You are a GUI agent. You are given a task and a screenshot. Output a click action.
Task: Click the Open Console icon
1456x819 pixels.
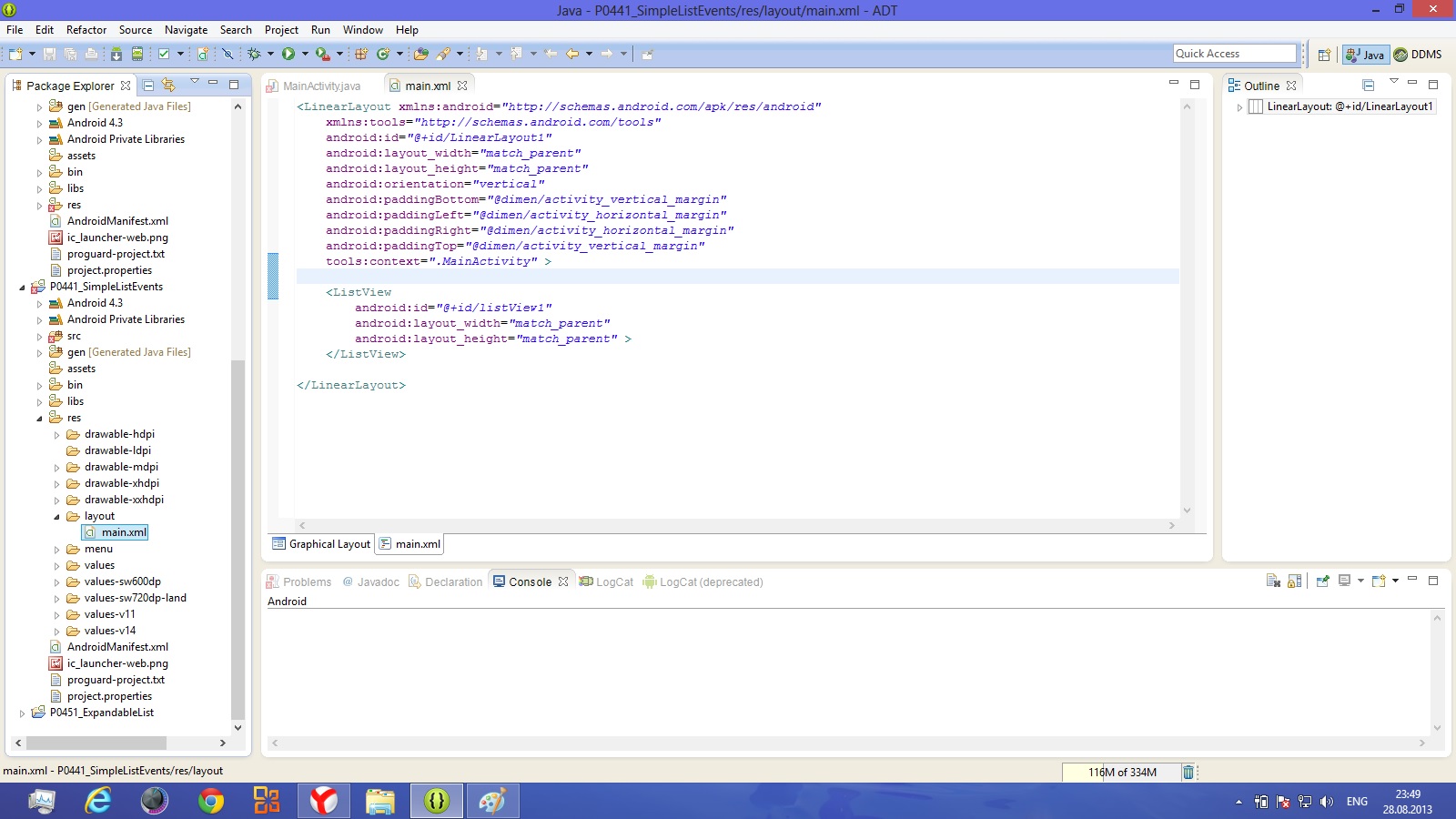click(1379, 581)
